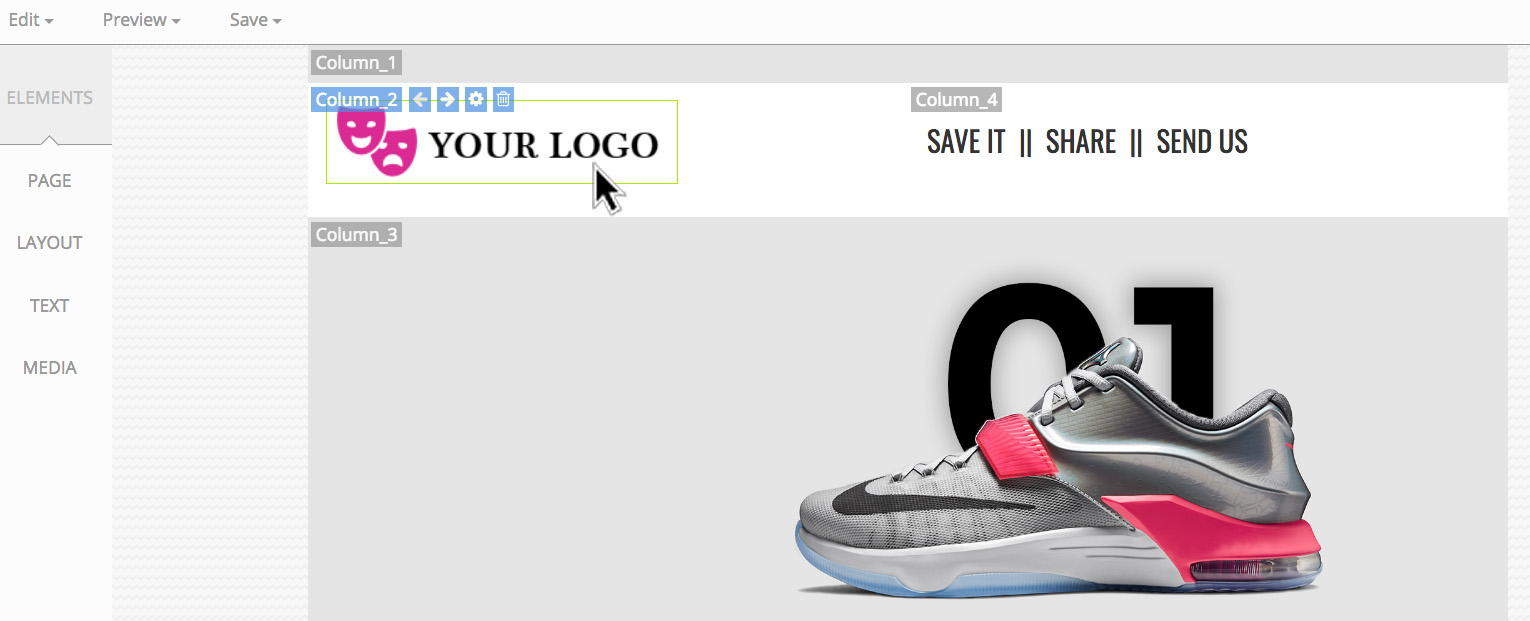Open the PAGE sidebar tab
This screenshot has width=1530, height=621.
point(50,181)
